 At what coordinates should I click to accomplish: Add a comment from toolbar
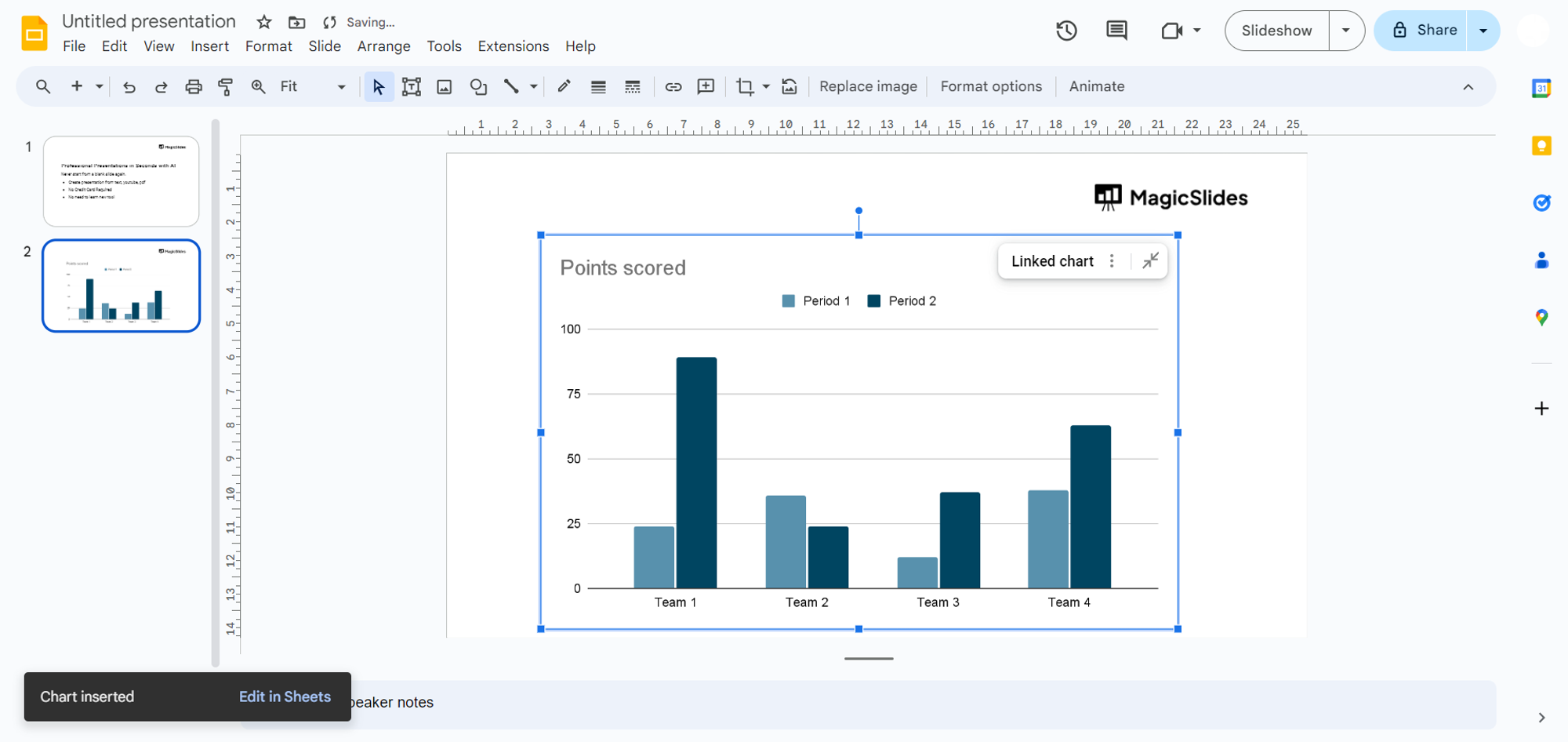pos(706,86)
